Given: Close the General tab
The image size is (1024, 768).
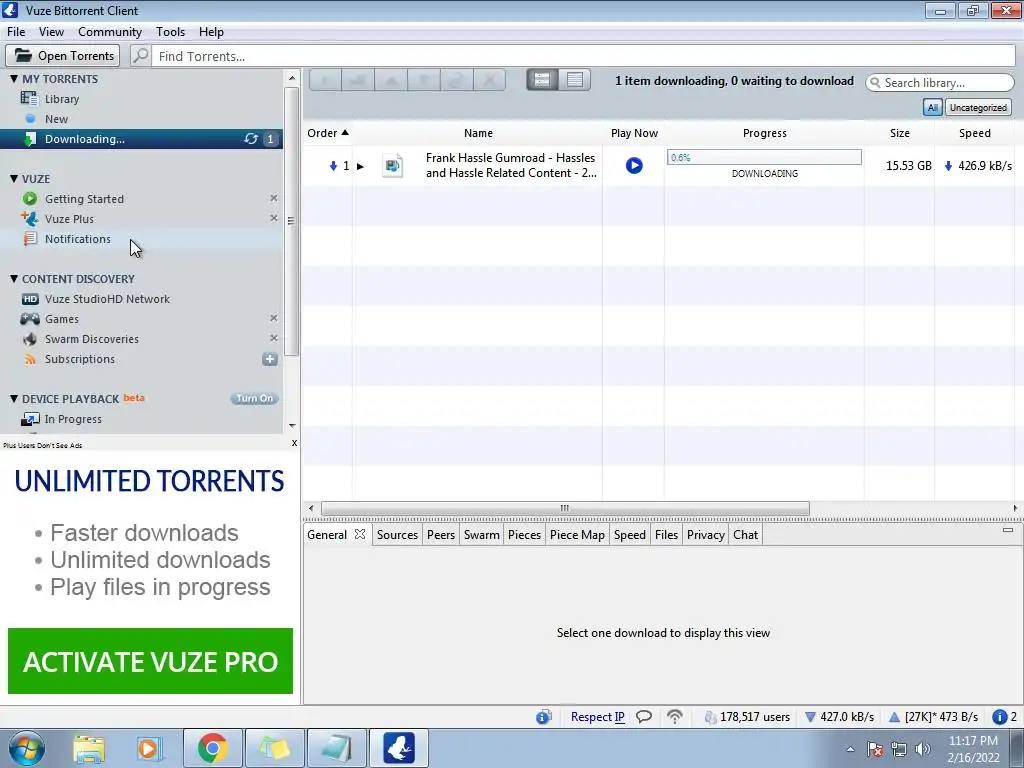Looking at the screenshot, I should 360,534.
